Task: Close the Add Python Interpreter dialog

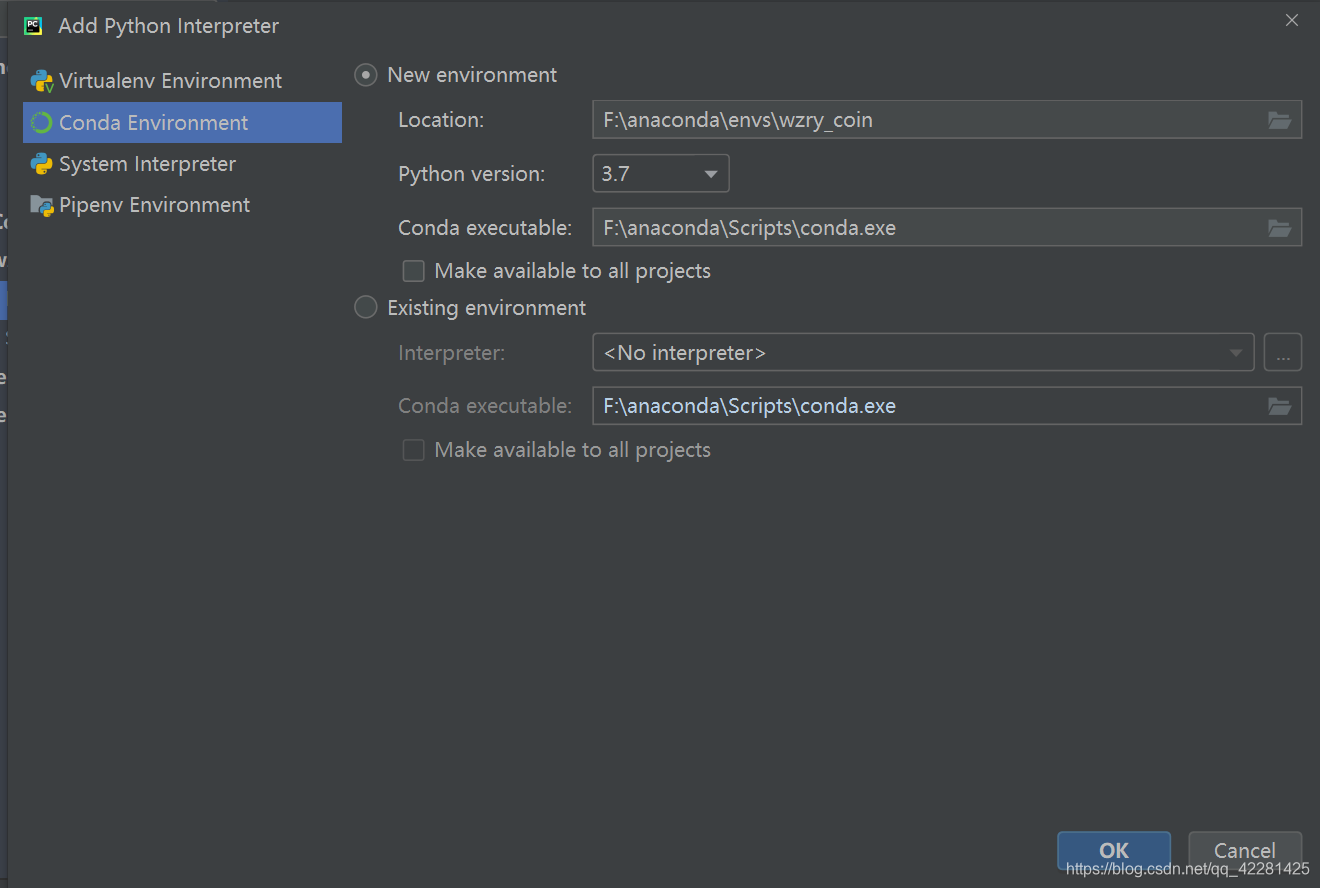Action: click(1292, 20)
